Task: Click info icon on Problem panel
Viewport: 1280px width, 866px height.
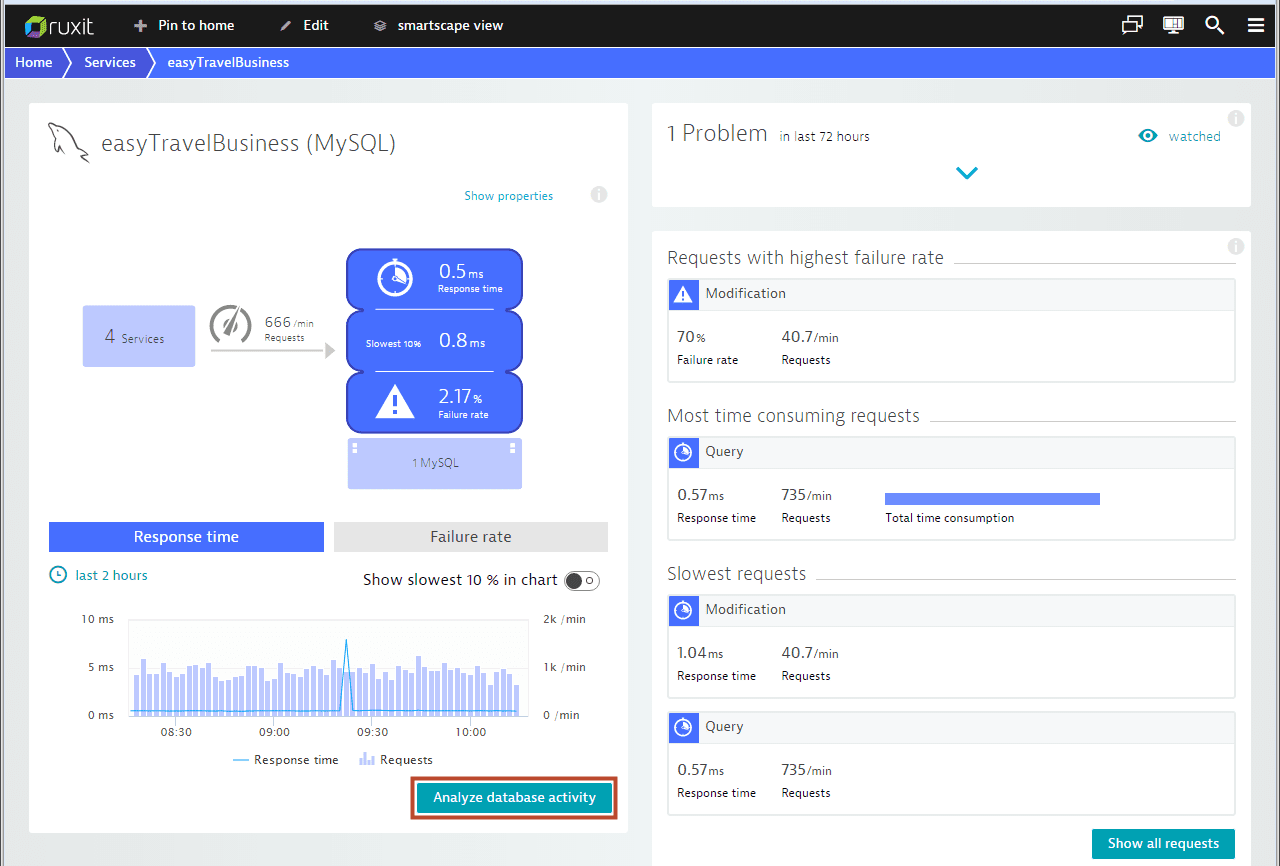Action: (1236, 118)
